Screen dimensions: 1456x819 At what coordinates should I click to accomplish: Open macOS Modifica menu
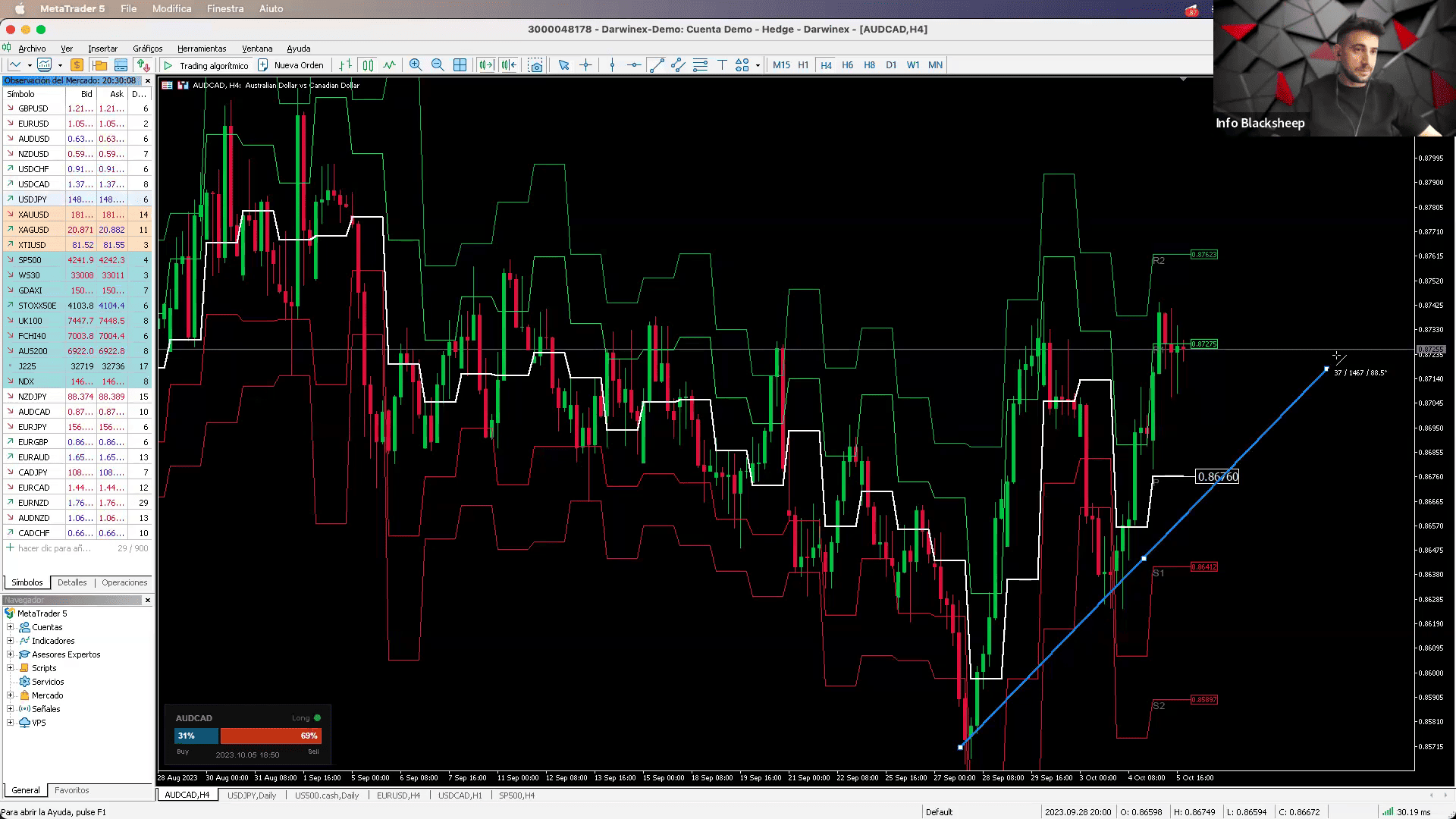coord(172,9)
